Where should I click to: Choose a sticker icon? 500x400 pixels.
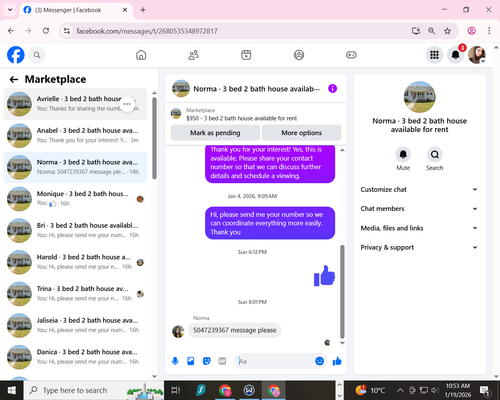207,361
